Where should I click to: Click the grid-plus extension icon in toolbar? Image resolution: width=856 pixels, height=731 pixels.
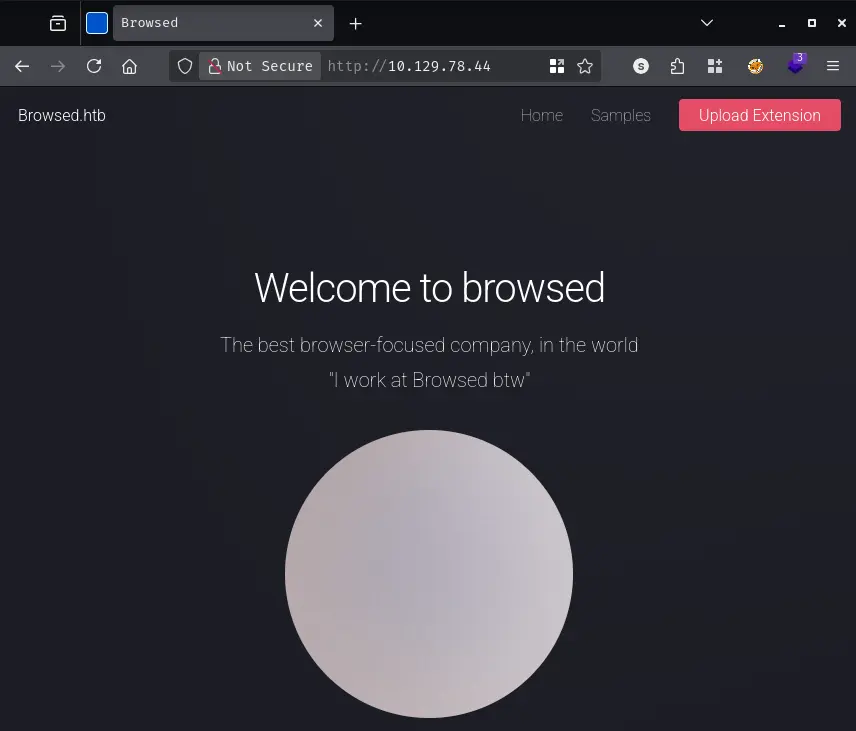point(715,66)
